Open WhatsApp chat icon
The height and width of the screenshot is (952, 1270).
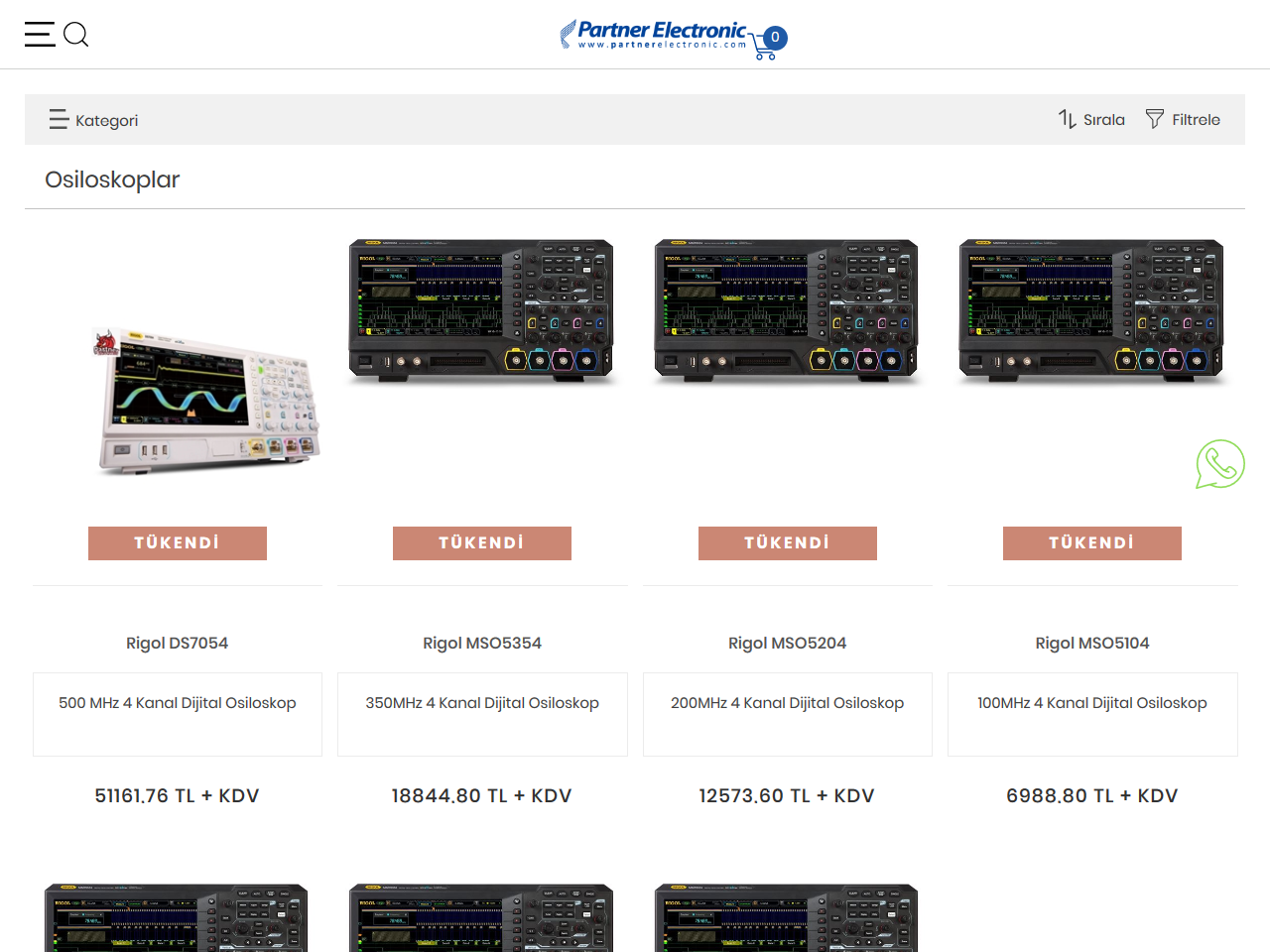point(1220,464)
